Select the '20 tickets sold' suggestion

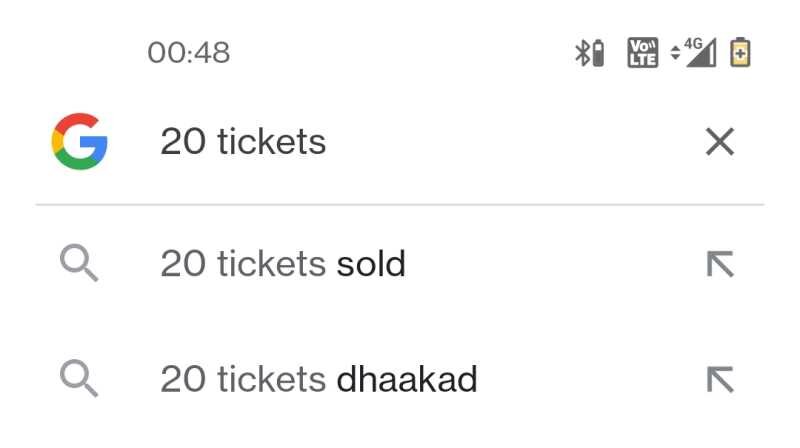coord(283,264)
